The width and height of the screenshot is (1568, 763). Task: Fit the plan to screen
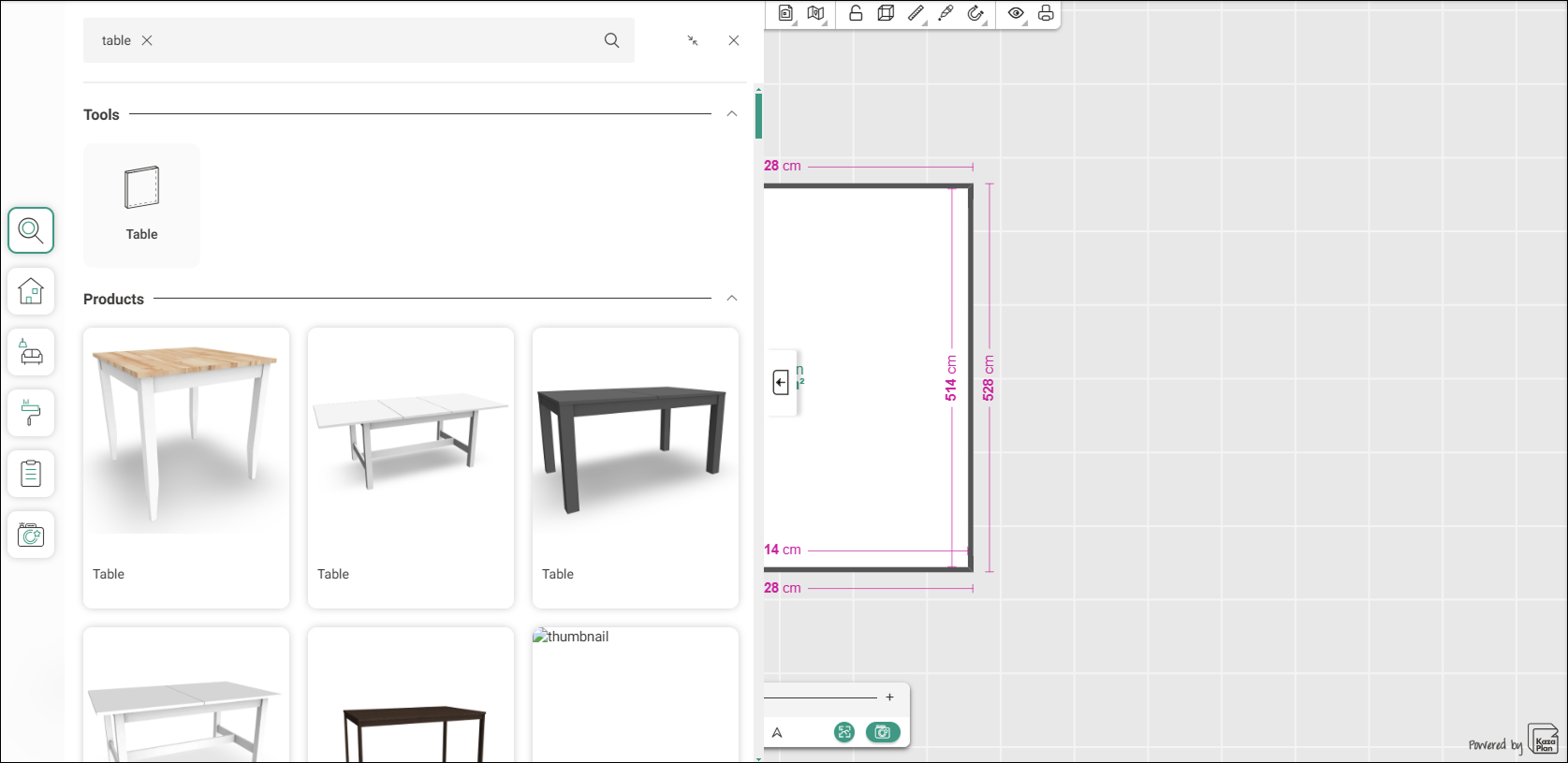844,732
